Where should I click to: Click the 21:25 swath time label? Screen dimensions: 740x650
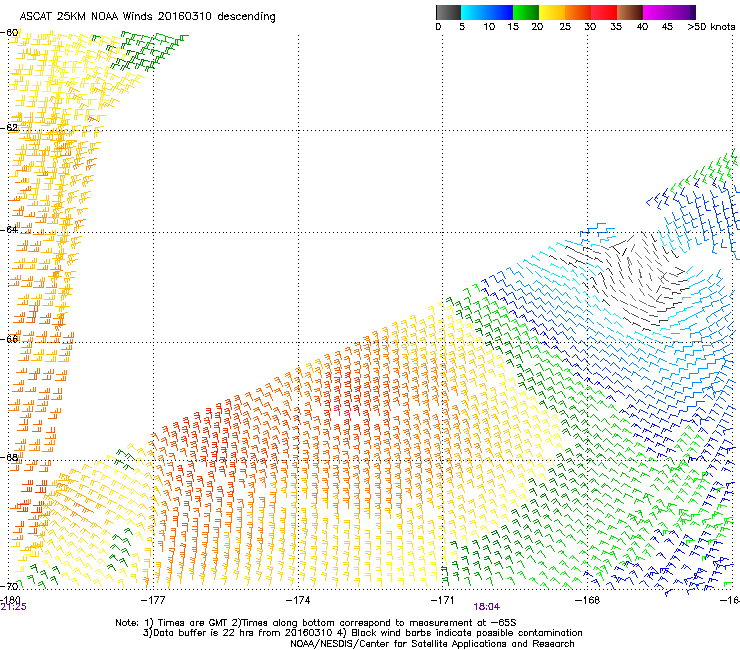point(14,607)
